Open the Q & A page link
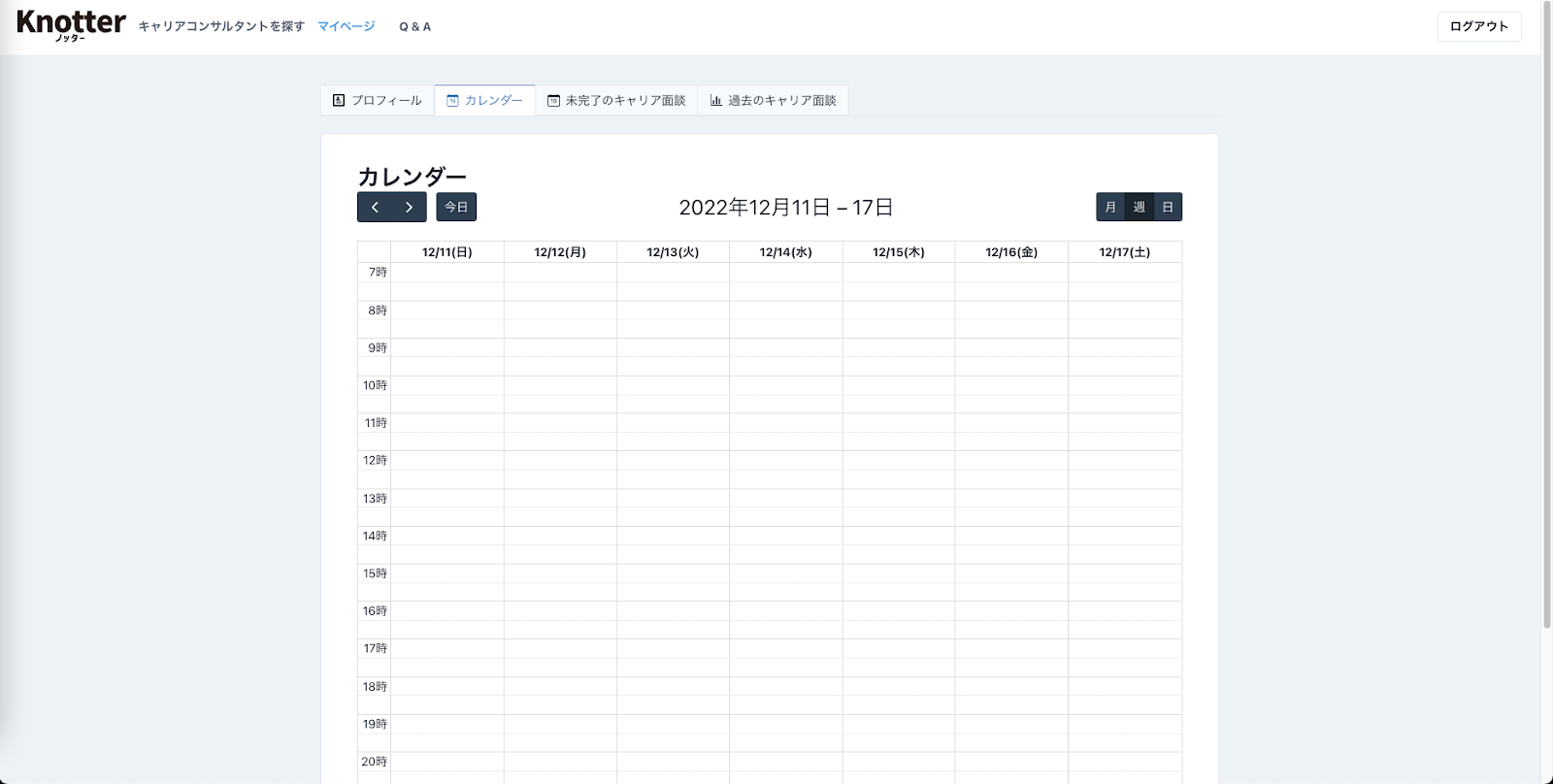This screenshot has width=1553, height=784. pos(414,26)
